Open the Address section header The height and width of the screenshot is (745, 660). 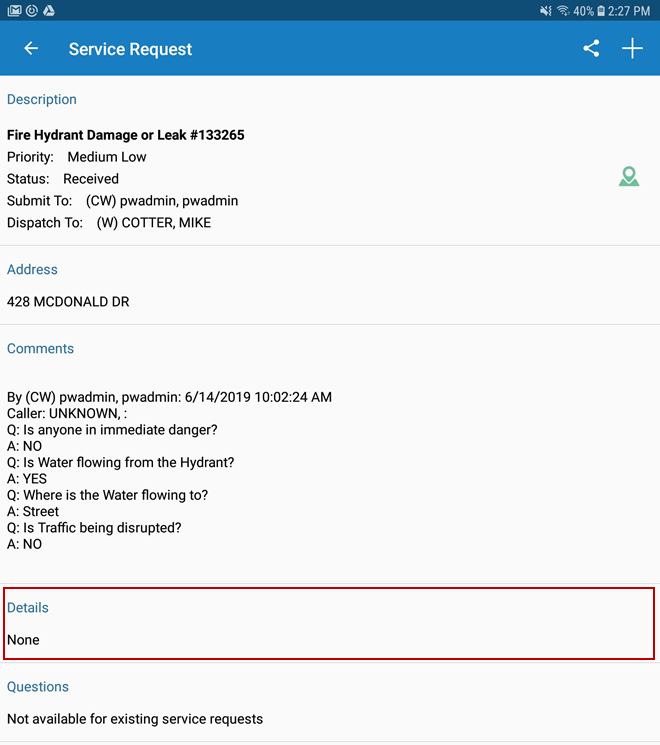pyautogui.click(x=32, y=270)
